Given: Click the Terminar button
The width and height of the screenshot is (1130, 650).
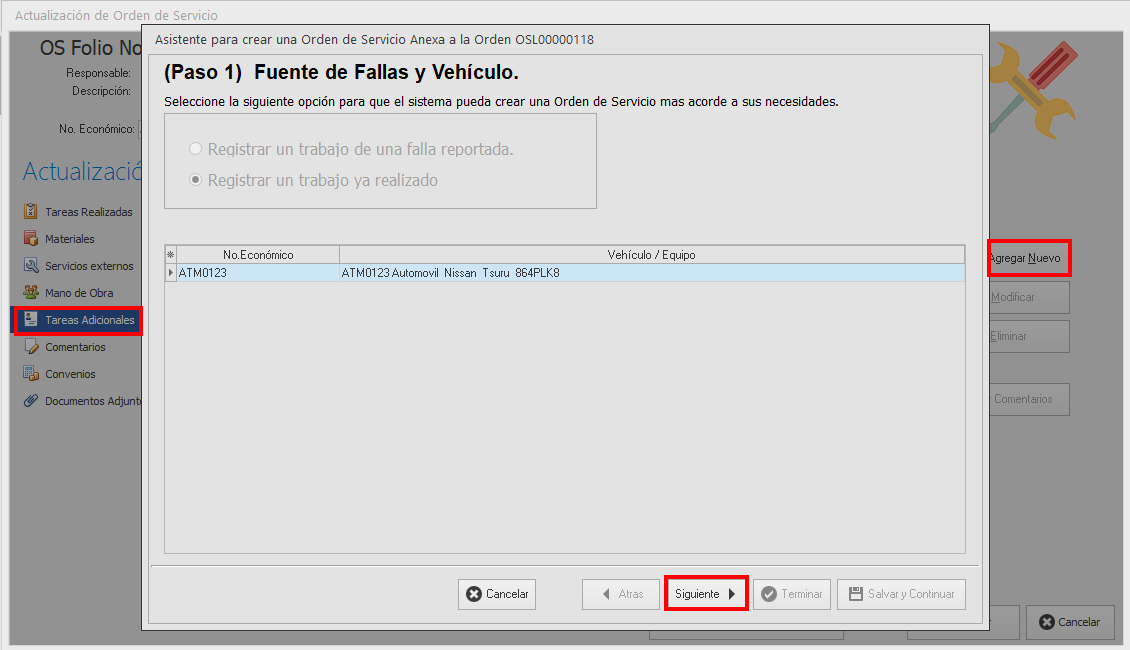Looking at the screenshot, I should click(x=792, y=594).
